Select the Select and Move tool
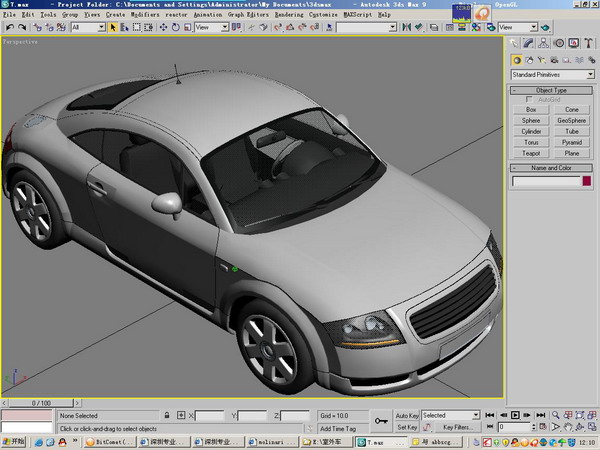 click(x=163, y=27)
